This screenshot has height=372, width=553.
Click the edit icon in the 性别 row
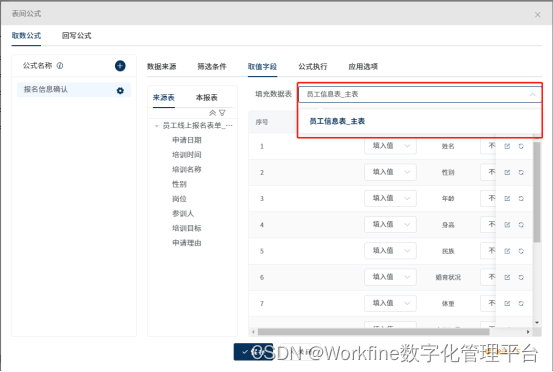coord(507,172)
